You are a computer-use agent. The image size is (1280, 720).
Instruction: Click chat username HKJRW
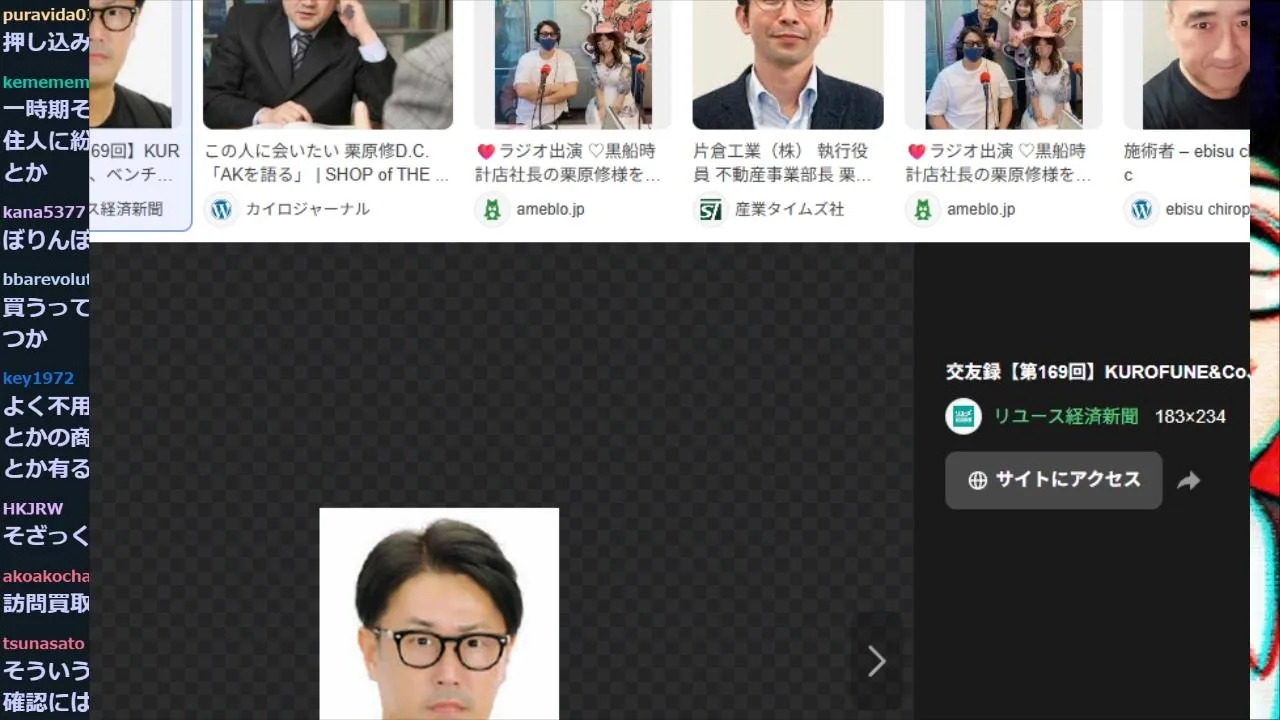coord(33,508)
